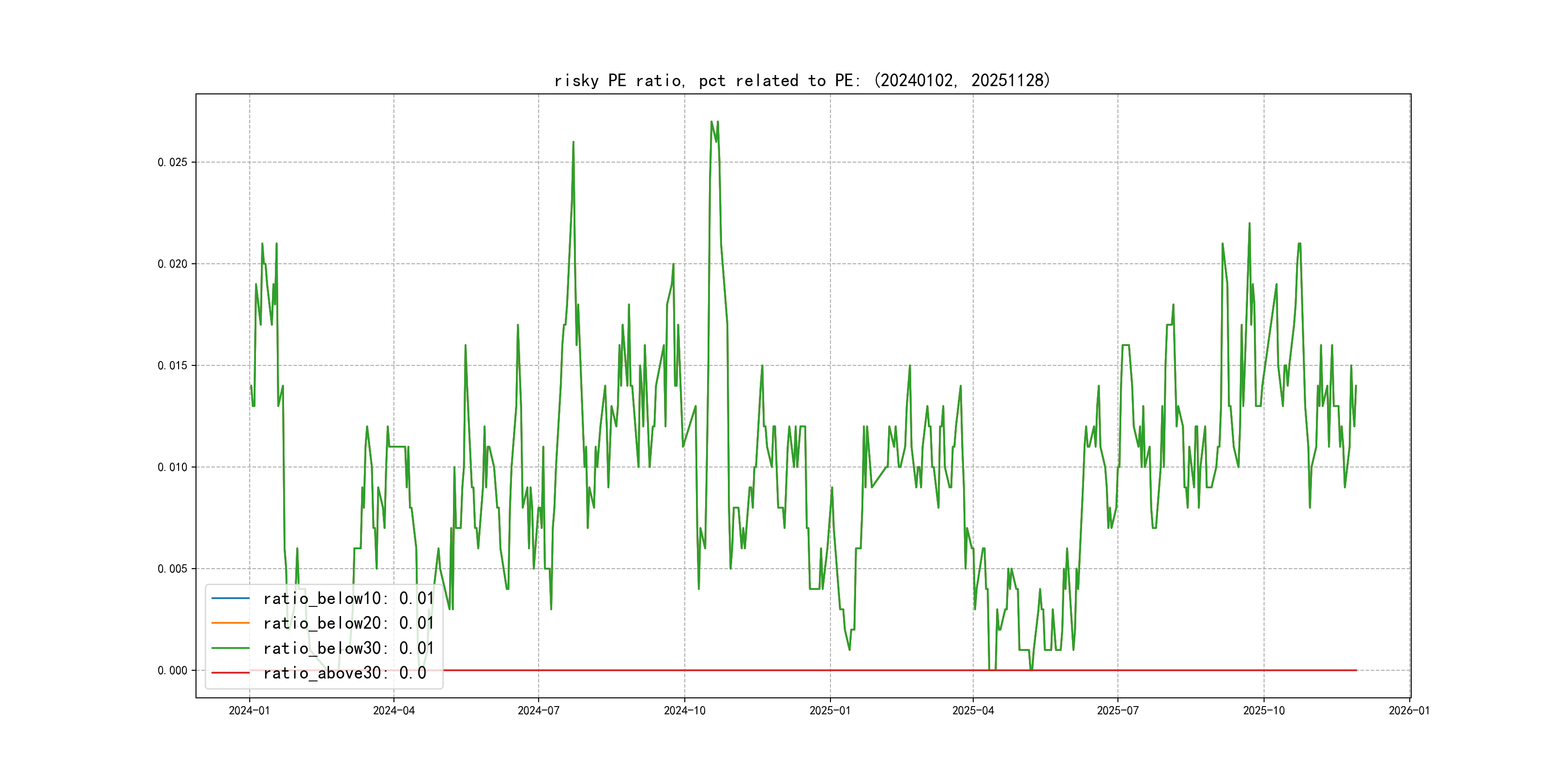Click the 2025-01 x-axis tick label

click(829, 710)
